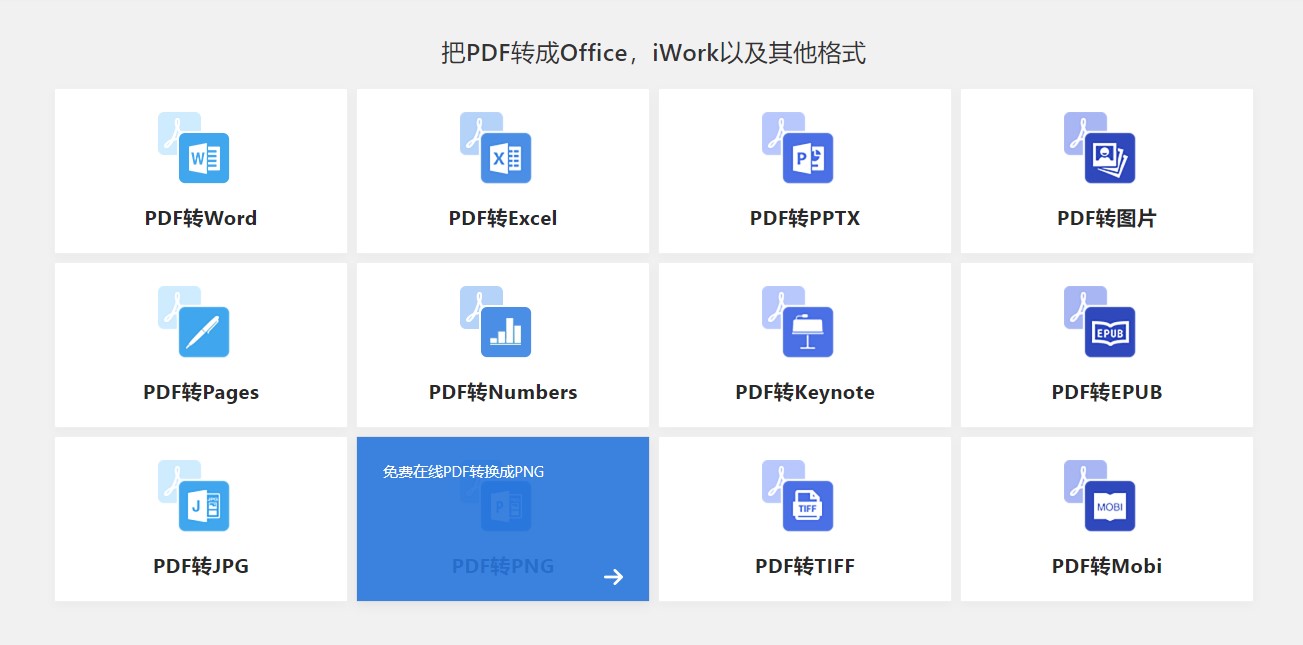Click the PDF to Mobi icon
The height and width of the screenshot is (645, 1303).
click(1100, 496)
